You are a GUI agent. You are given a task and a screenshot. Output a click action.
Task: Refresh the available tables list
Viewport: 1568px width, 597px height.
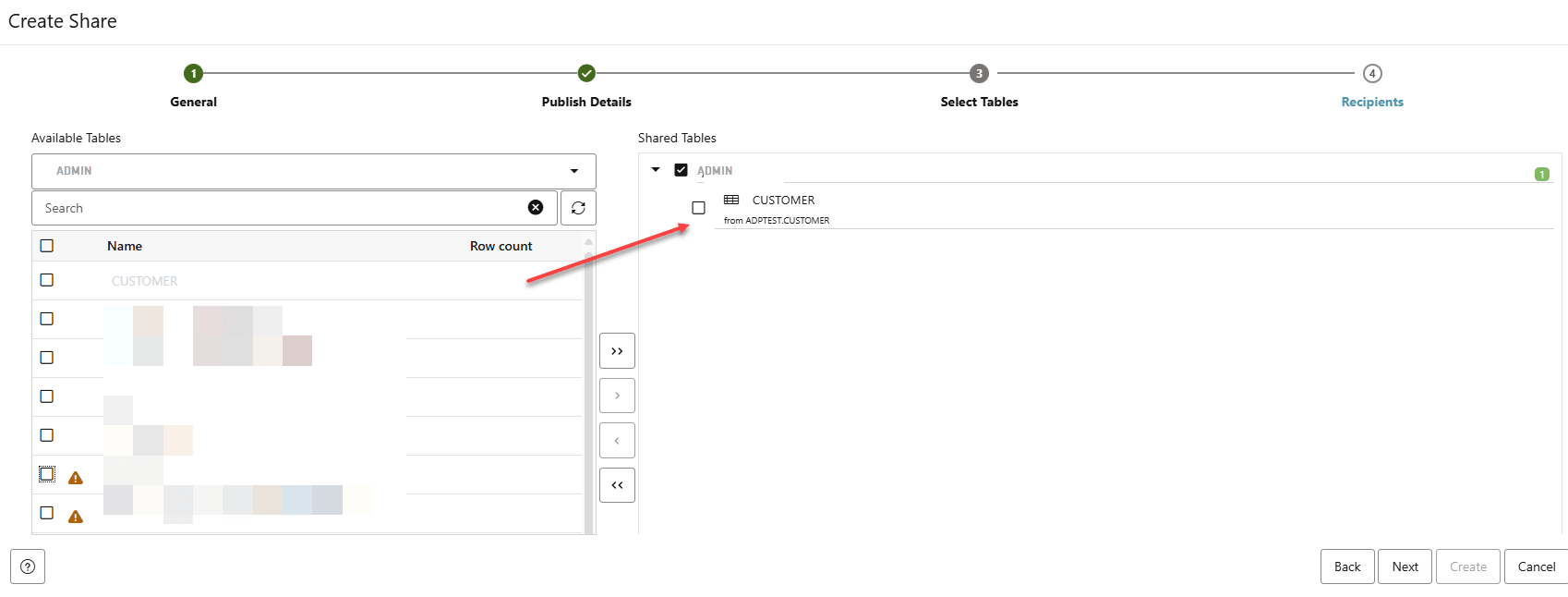coord(578,208)
